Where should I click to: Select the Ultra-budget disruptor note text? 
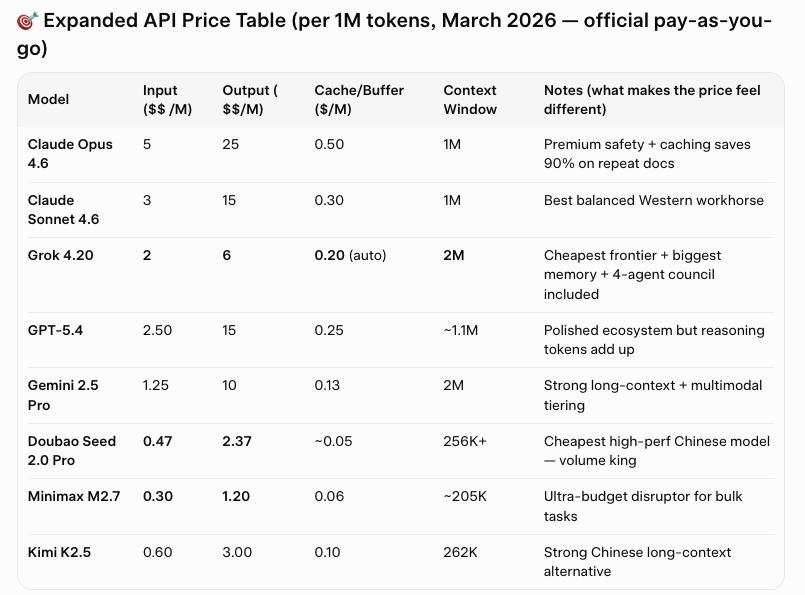point(643,506)
